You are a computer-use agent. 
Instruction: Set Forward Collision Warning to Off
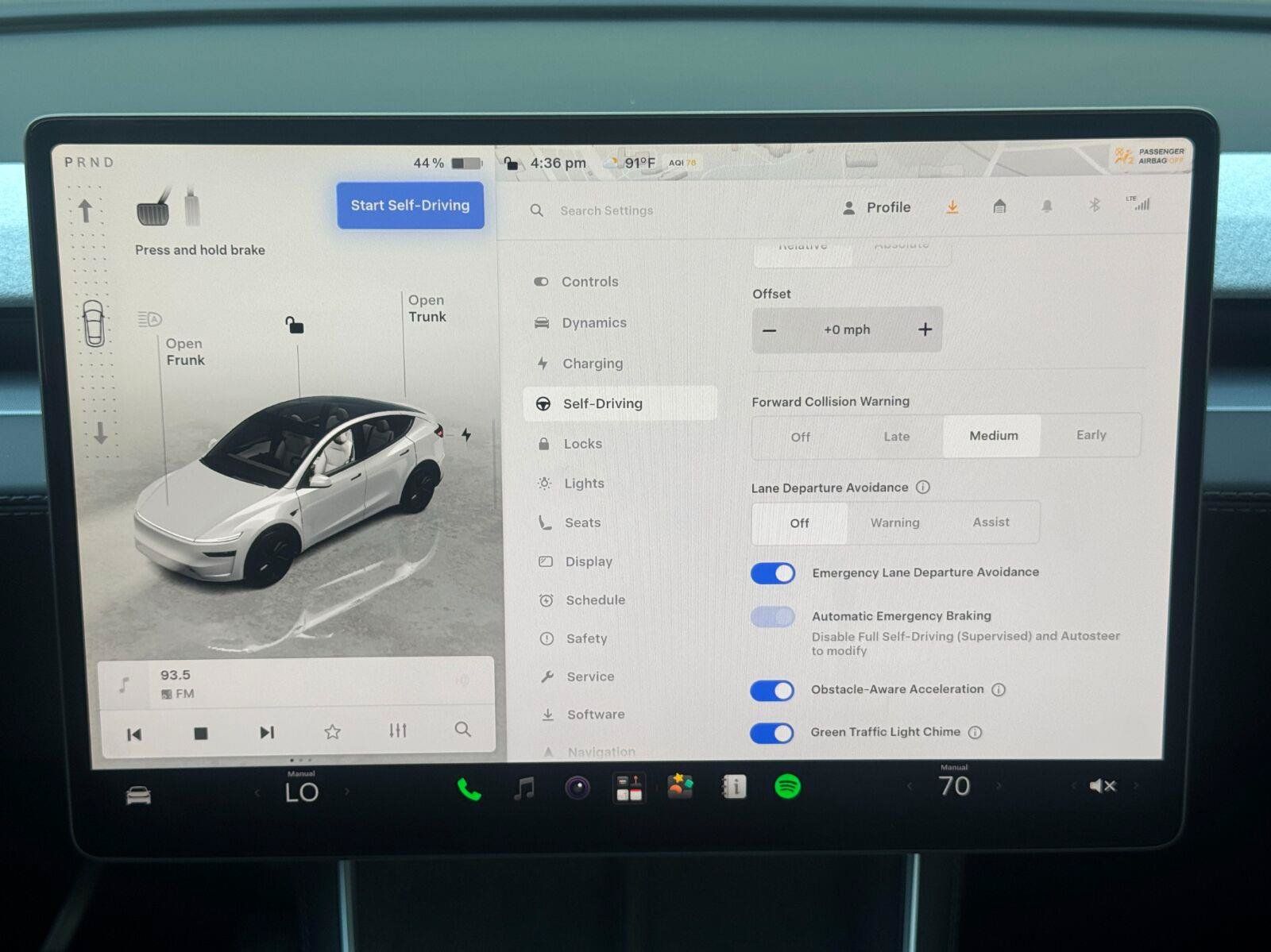click(x=801, y=437)
